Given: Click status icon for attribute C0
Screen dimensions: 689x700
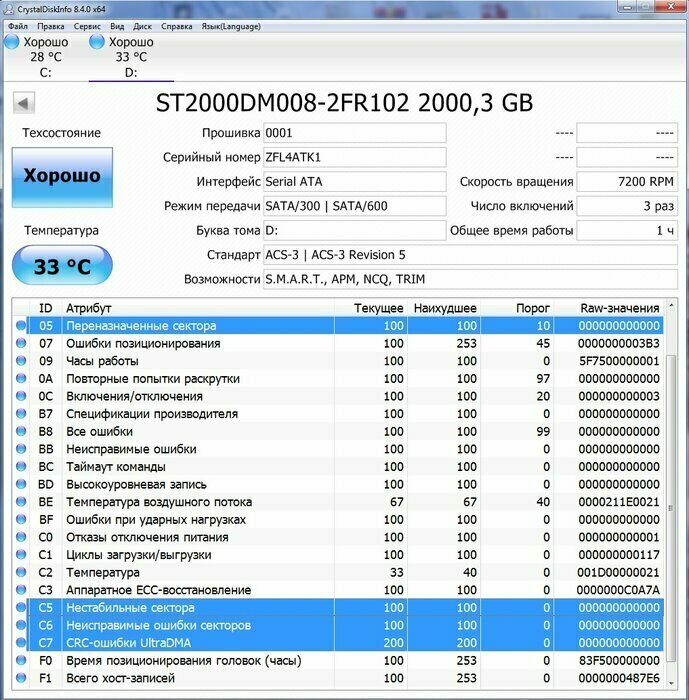Looking at the screenshot, I should pyautogui.click(x=21, y=537).
